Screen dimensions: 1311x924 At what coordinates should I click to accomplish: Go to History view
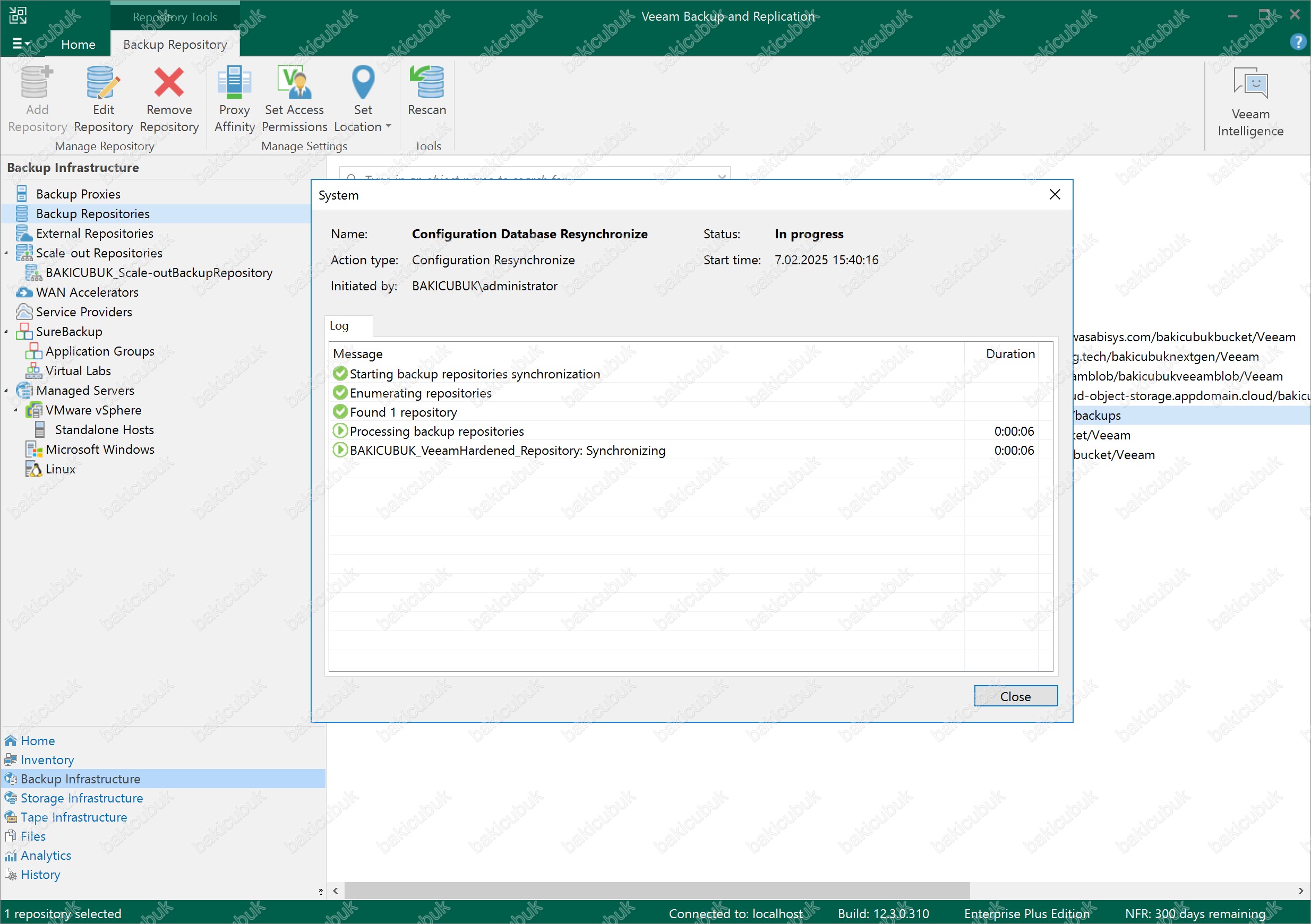[40, 874]
